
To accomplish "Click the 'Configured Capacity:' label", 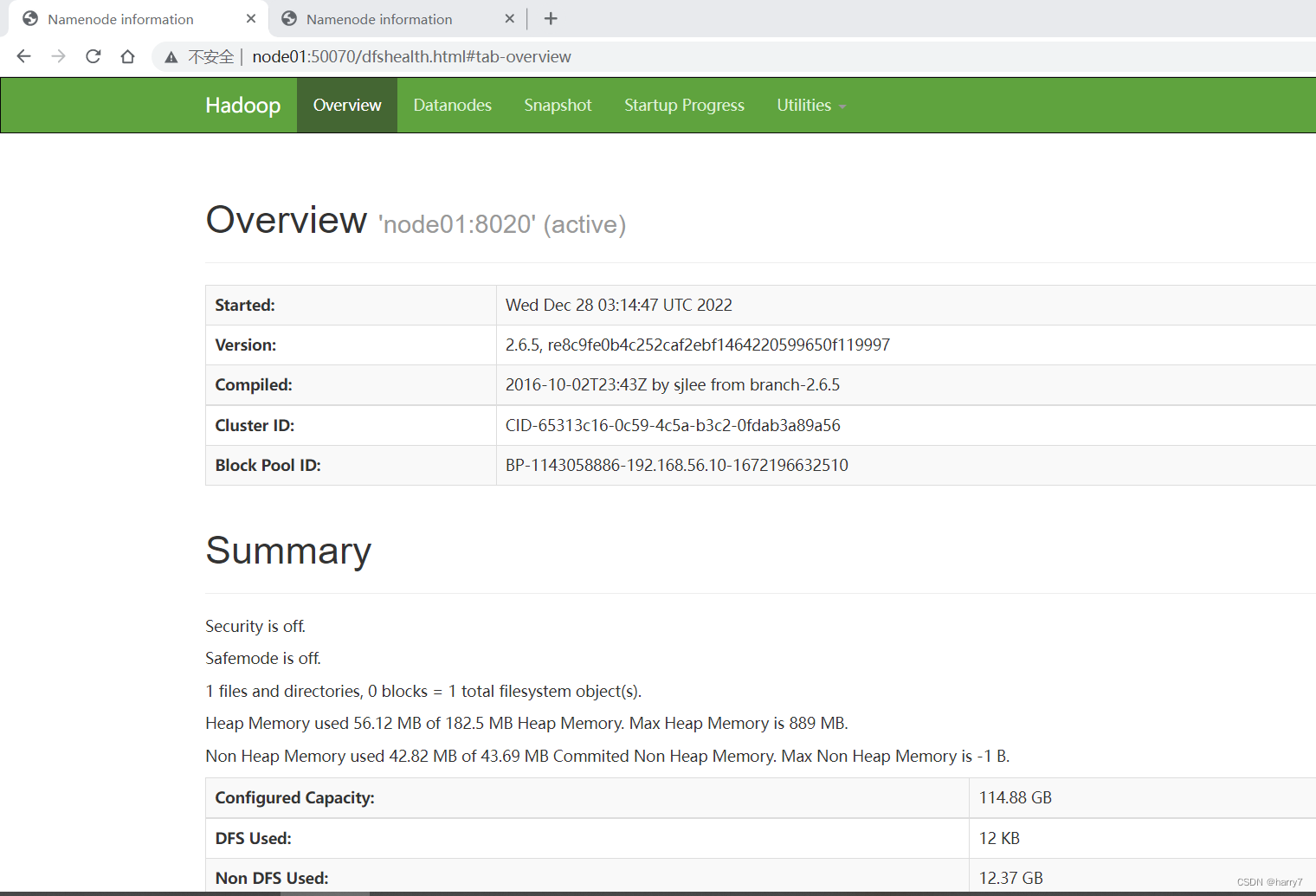I will pos(294,797).
